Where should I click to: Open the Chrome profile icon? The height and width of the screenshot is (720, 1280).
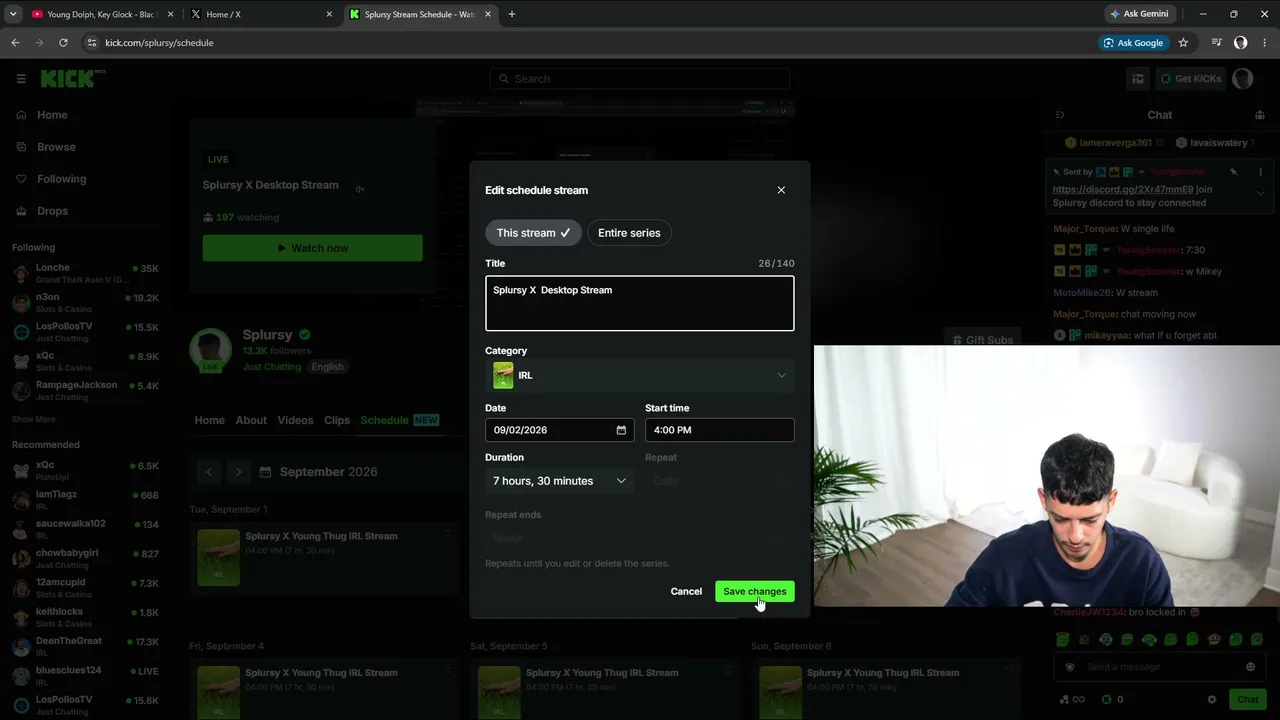1241,43
